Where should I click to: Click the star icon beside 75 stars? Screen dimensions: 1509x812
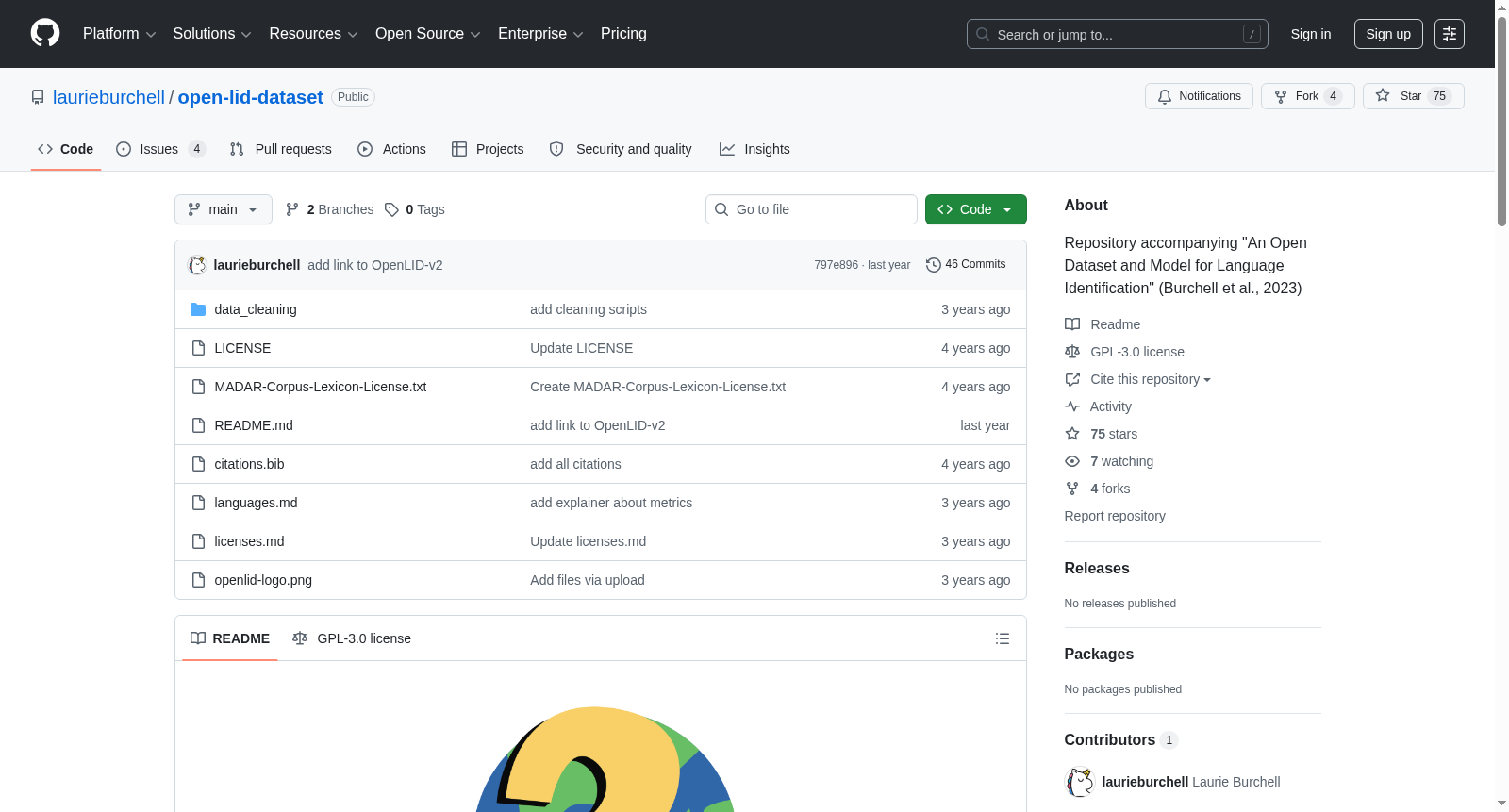click(1072, 434)
